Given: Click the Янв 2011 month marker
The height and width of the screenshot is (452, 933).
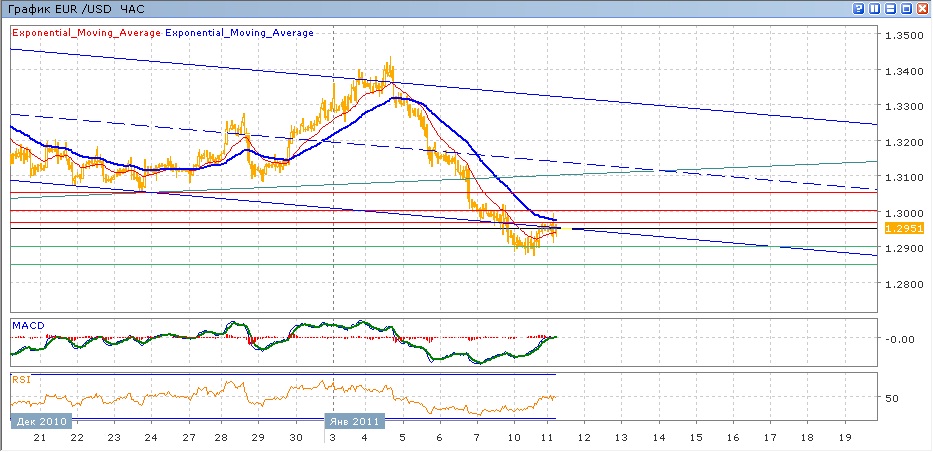Looking at the screenshot, I should click(x=356, y=422).
